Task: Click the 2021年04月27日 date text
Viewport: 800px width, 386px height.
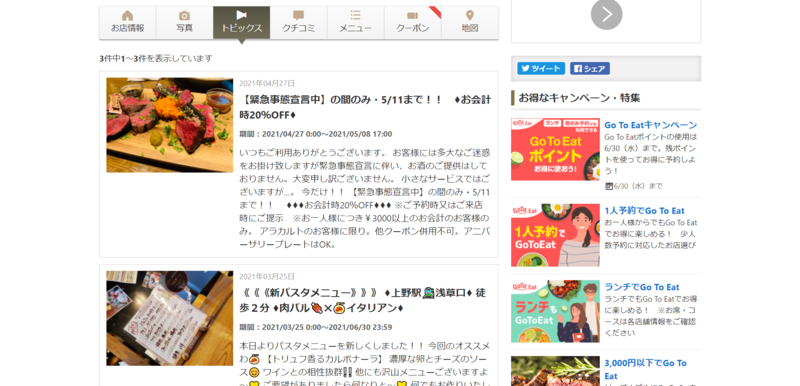Action: coord(267,83)
